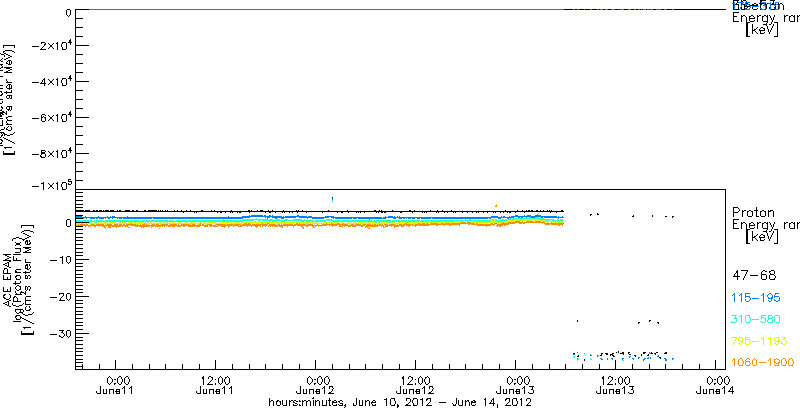
Task: Select the cyan 310-580 legend entry
Action: (756, 320)
